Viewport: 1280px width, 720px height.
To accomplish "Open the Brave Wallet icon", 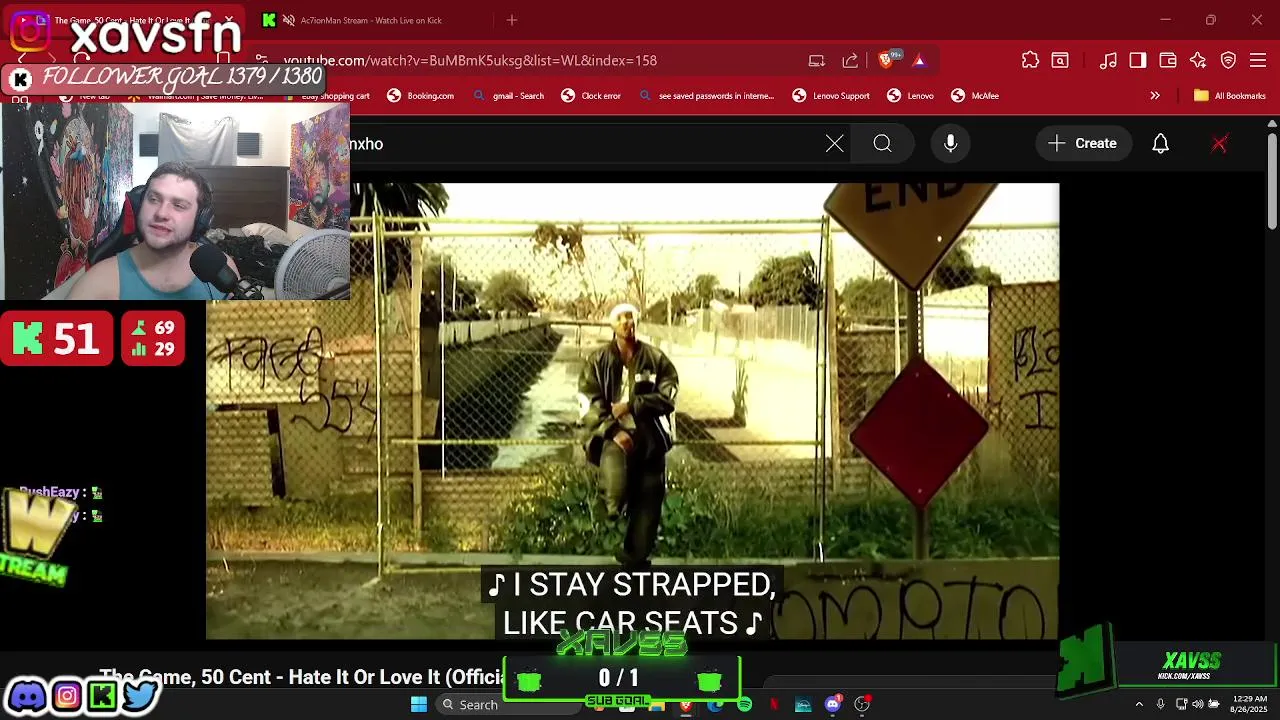I will tap(1168, 60).
